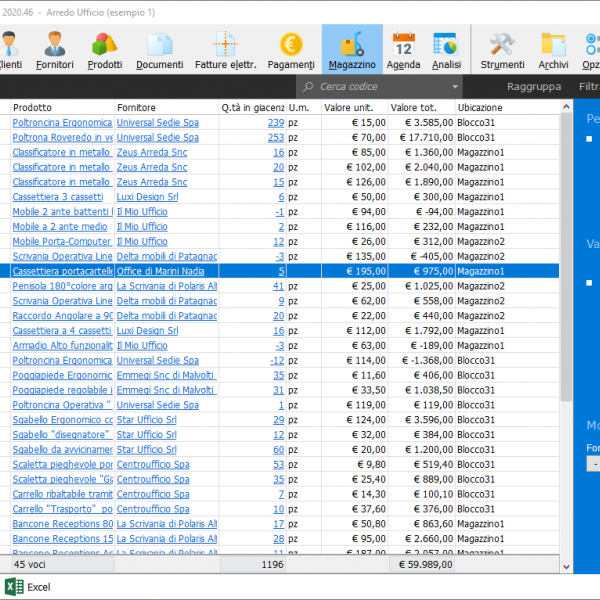Viewport: 600px width, 600px height.
Task: Select the Magazzino warehouse icon
Action: point(352,49)
